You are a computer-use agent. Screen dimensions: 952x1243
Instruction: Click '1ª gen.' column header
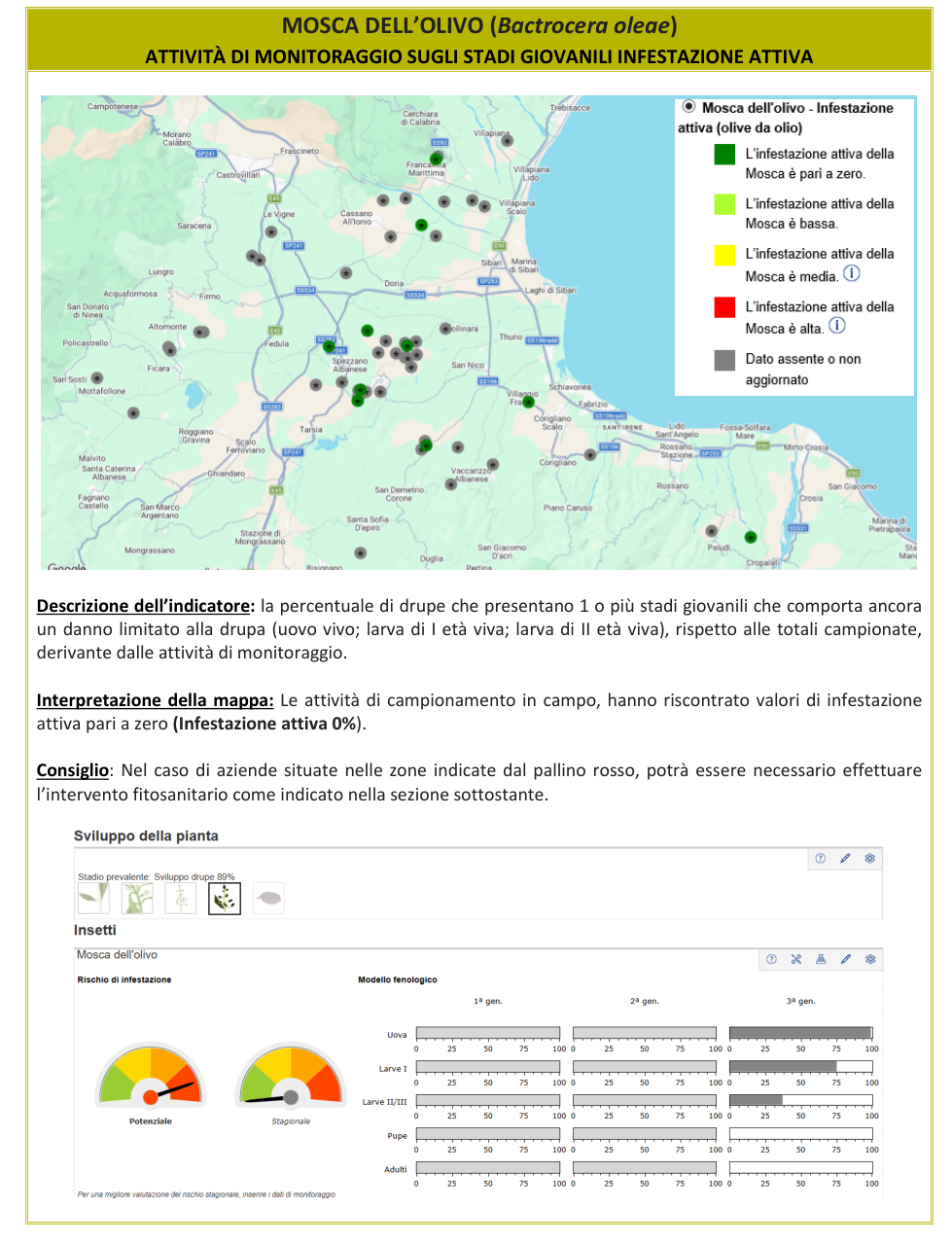pyautogui.click(x=488, y=1001)
